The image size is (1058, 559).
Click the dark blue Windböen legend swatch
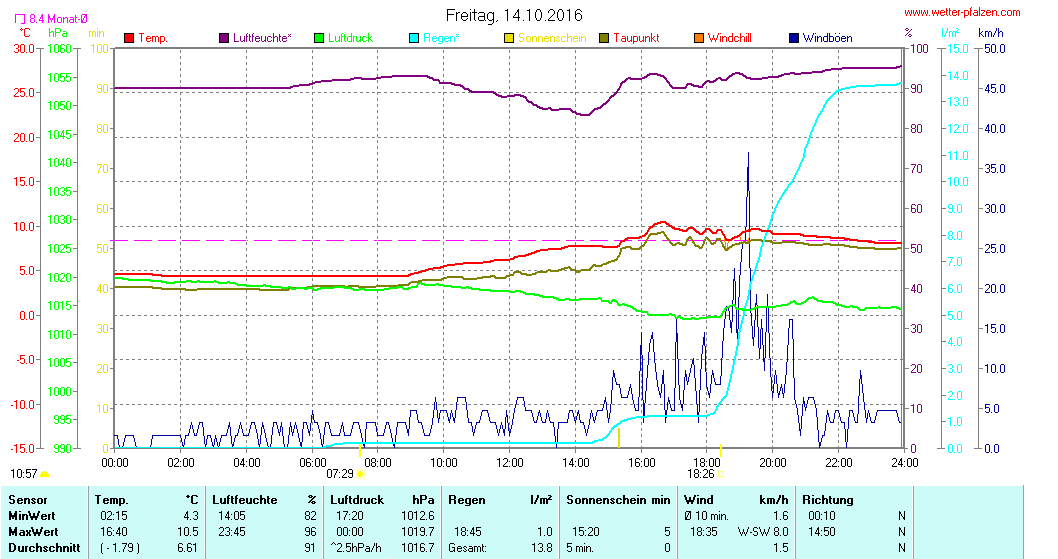pos(794,38)
